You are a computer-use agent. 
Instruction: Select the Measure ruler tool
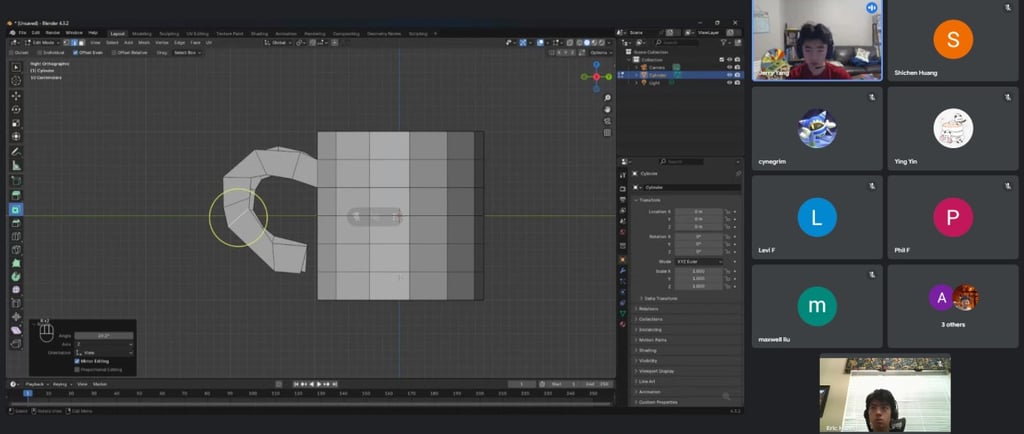click(16, 165)
